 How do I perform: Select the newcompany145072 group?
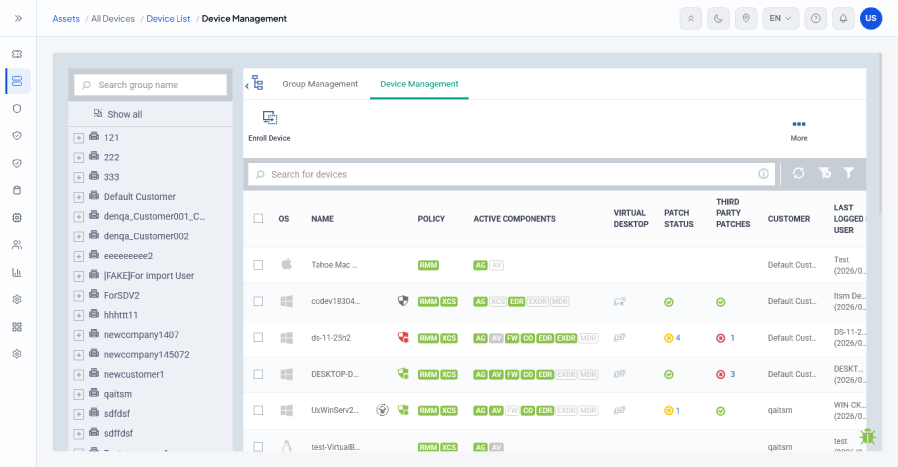147,355
